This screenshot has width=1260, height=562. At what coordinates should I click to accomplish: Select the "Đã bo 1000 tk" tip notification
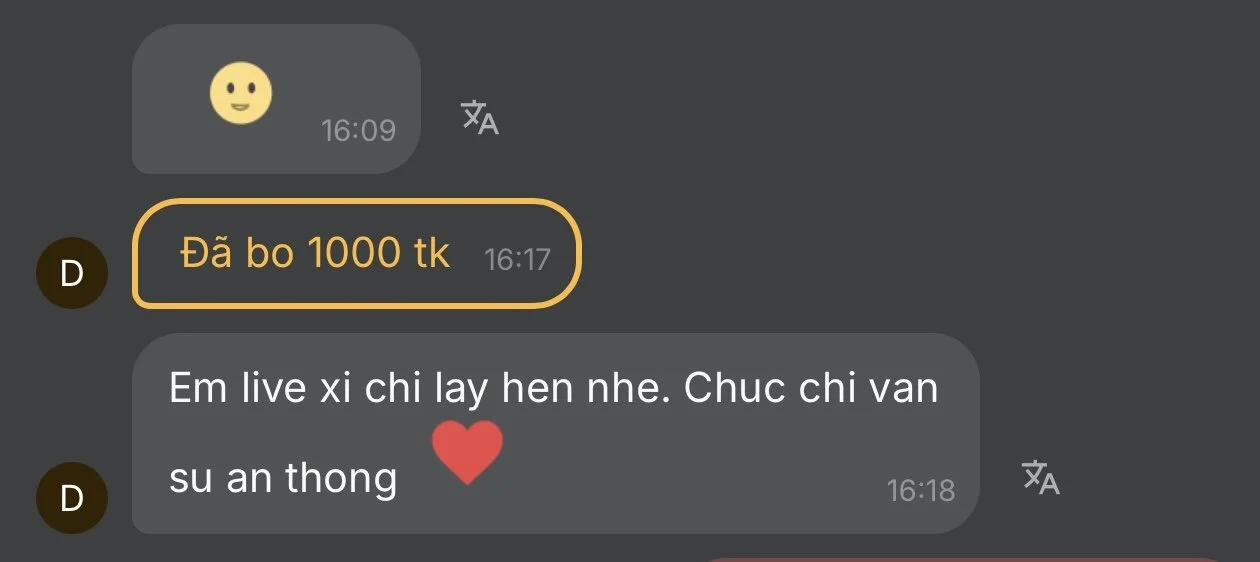coord(356,253)
